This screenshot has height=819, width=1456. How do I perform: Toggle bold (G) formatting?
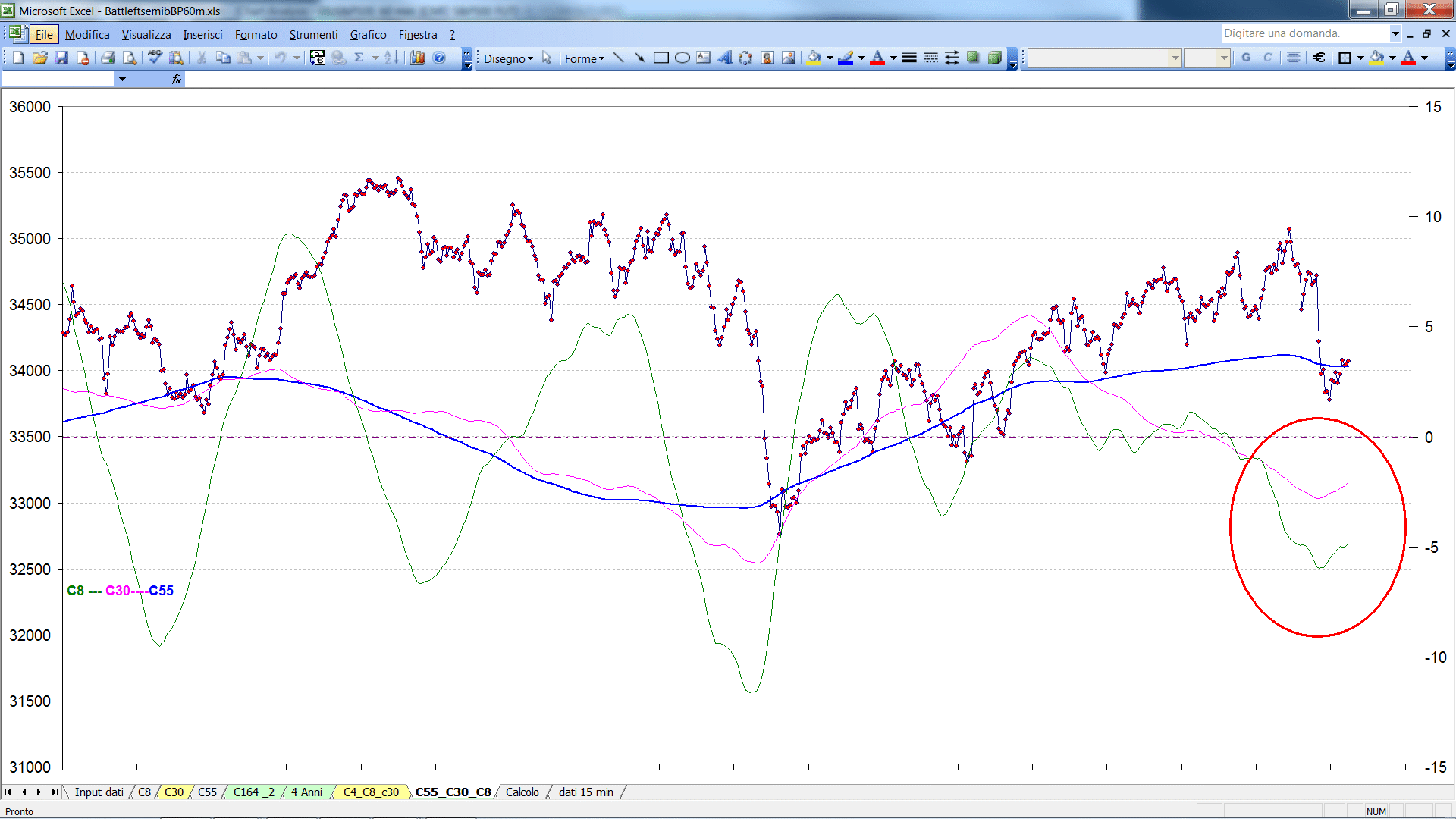[1246, 58]
